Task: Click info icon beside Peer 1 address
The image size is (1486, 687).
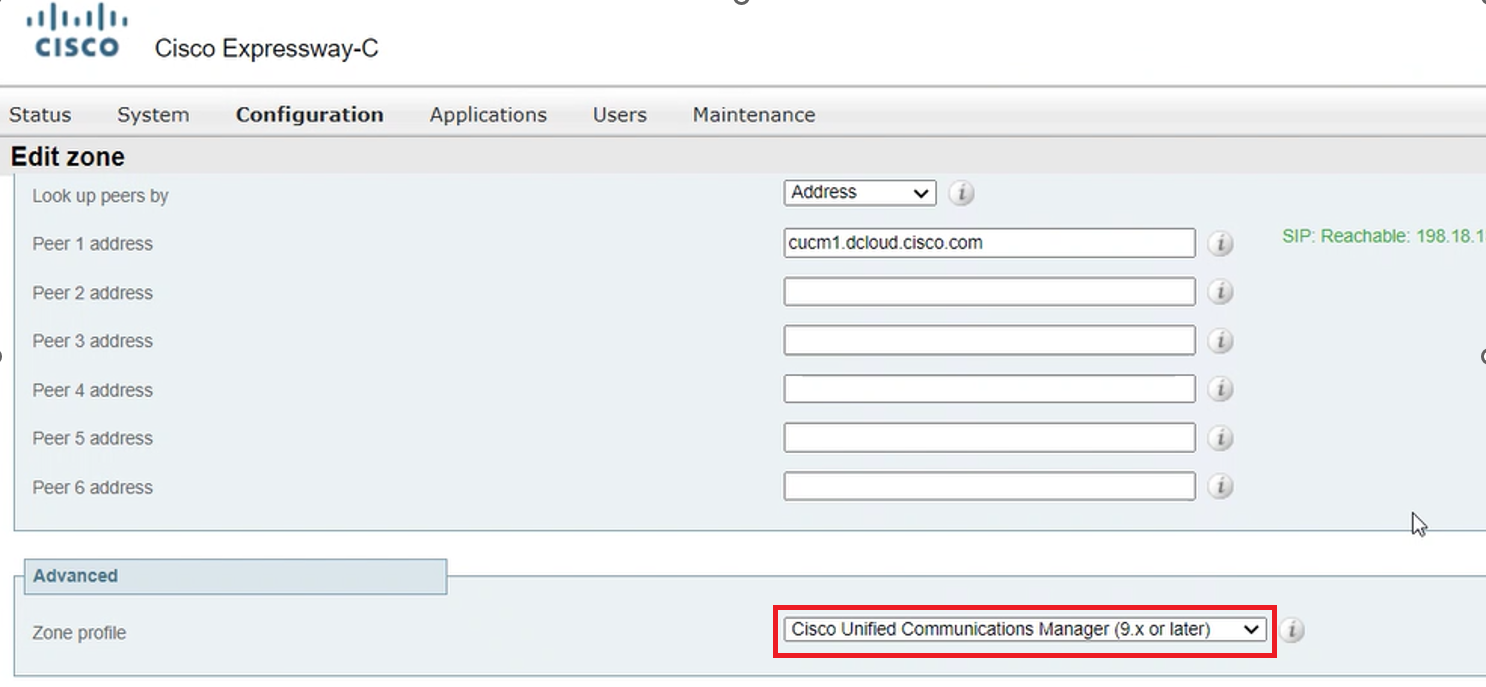Action: [1219, 243]
